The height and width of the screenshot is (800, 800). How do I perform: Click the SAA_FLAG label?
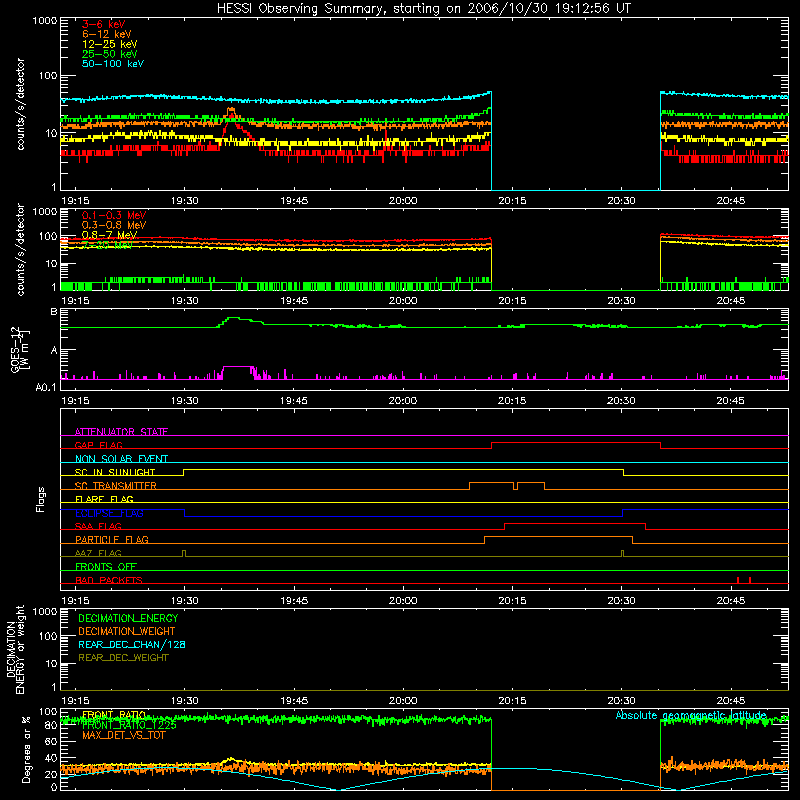(x=98, y=526)
